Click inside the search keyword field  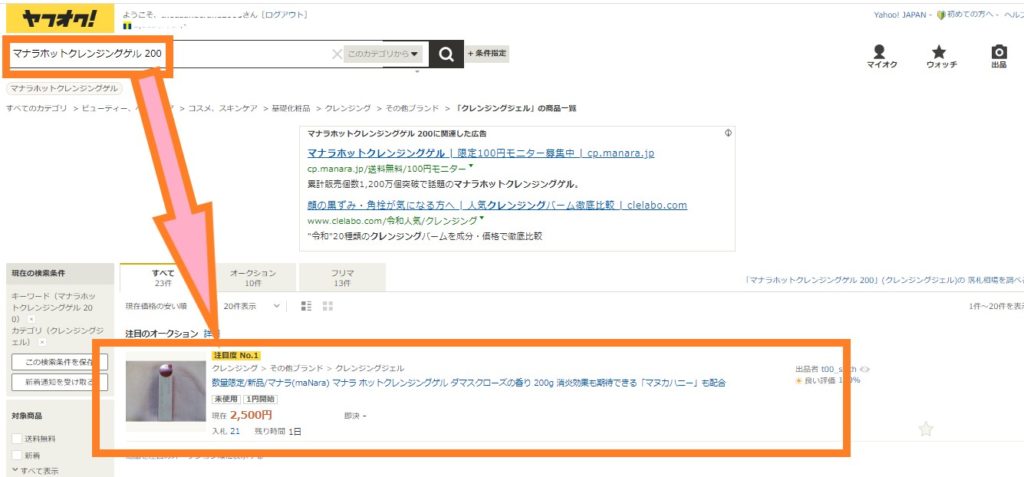click(170, 54)
